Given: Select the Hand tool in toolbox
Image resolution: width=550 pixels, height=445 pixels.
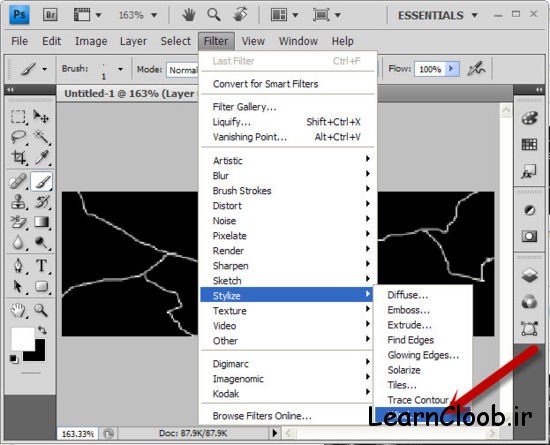Looking at the screenshot, I should [18, 310].
